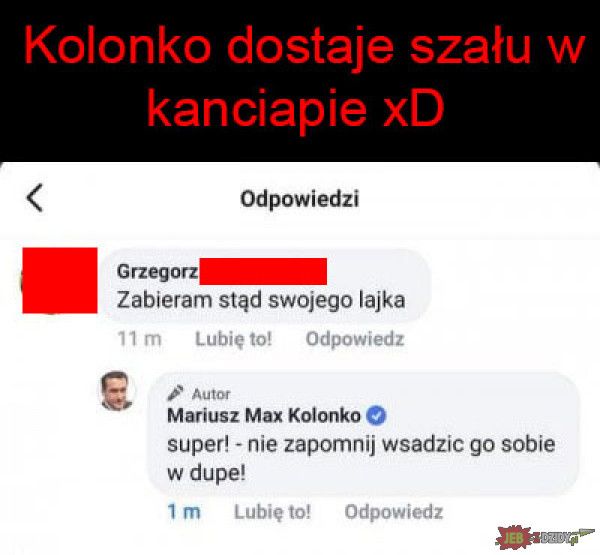
Task: Click the Odpowiedzi header title
Action: click(x=300, y=199)
